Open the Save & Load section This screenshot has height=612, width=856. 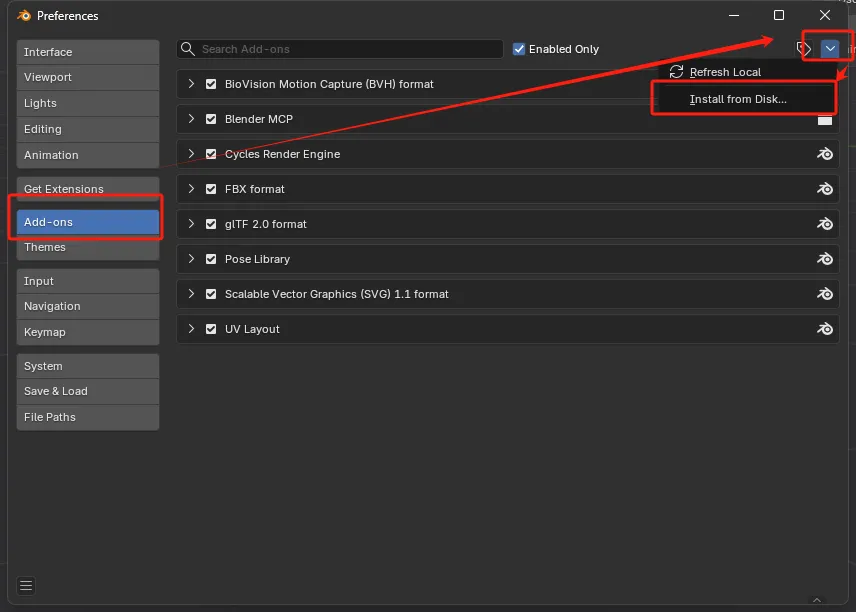pyautogui.click(x=88, y=391)
